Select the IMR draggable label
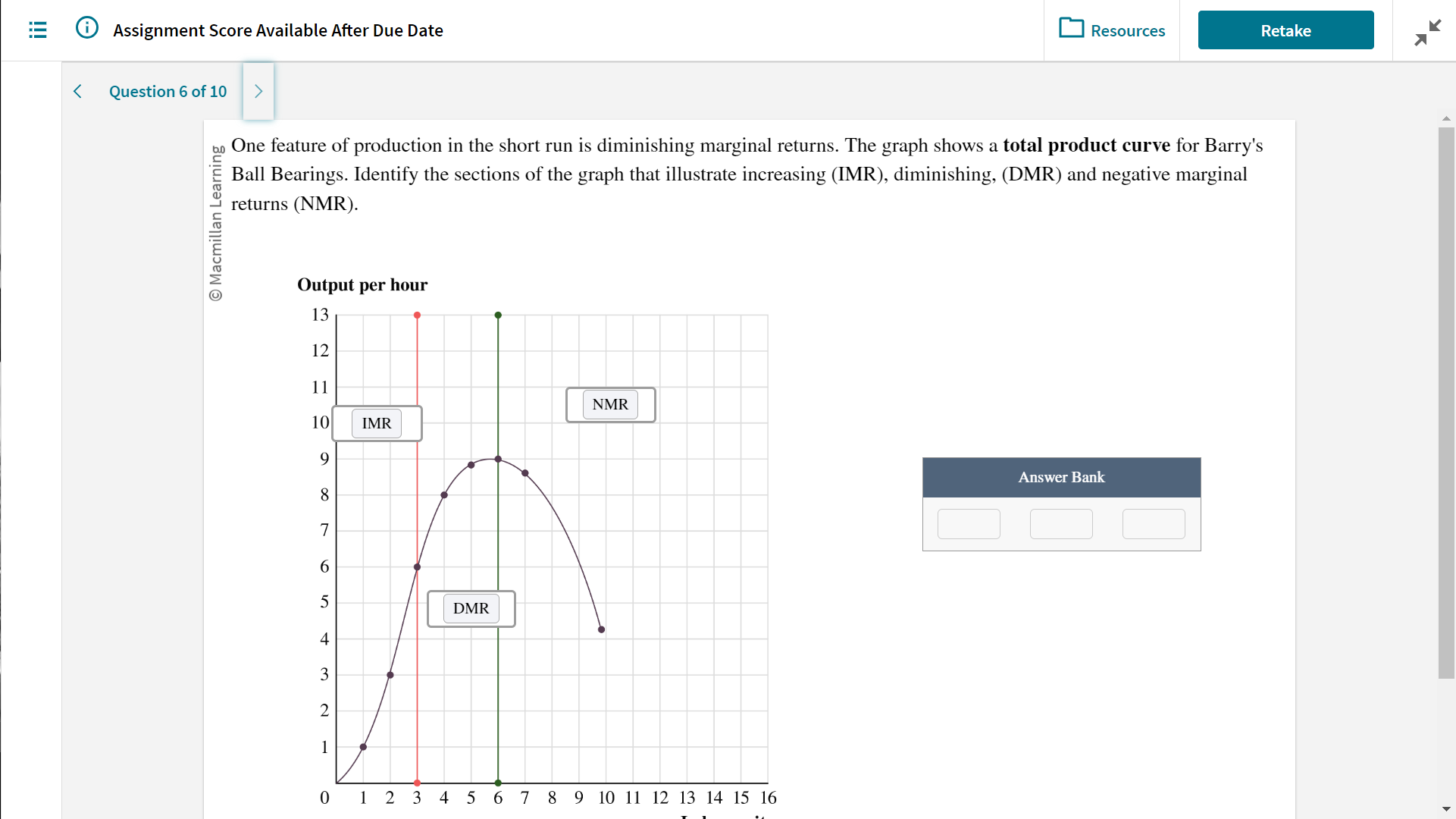 377,423
